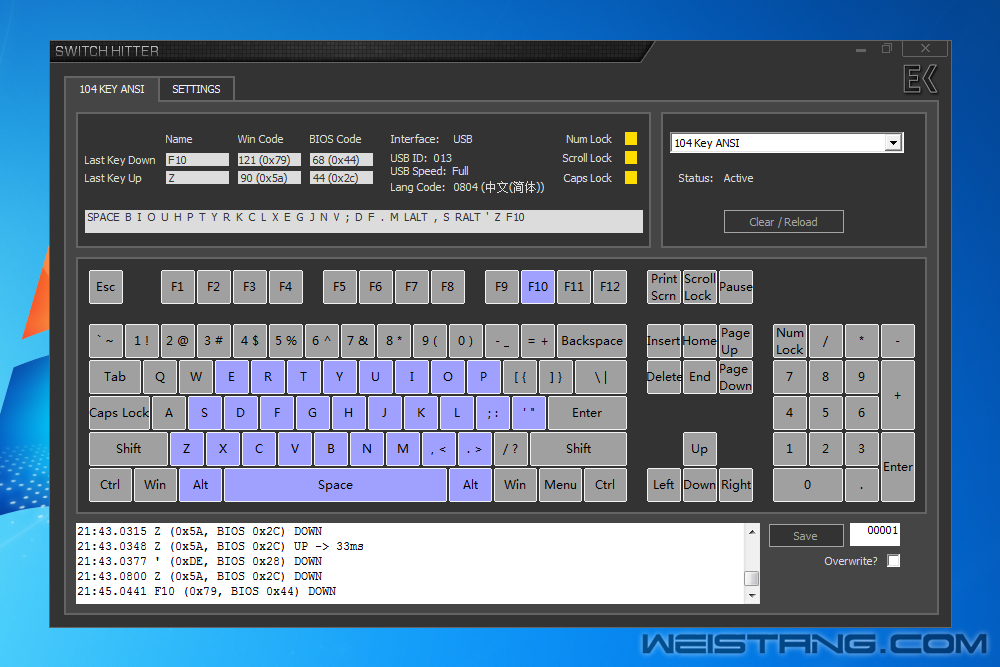Click the Caps Lock yellow indicator
This screenshot has width=1000, height=667.
tap(631, 178)
